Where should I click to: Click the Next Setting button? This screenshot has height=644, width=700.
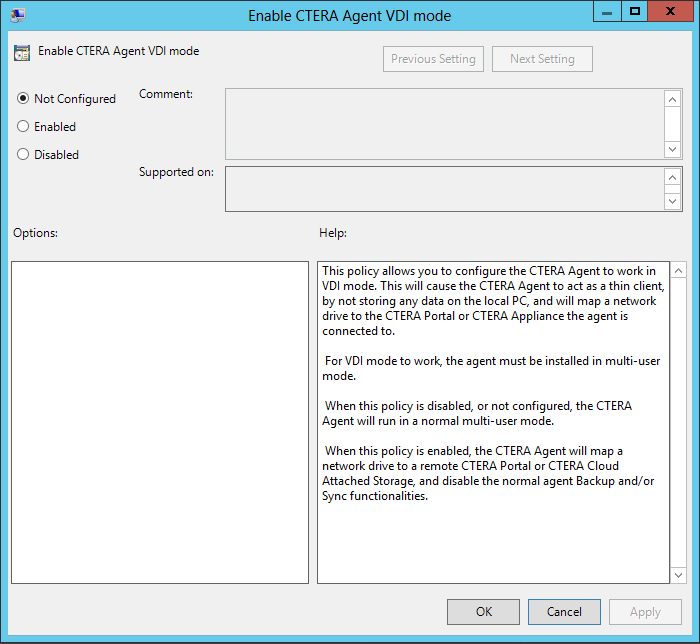pos(542,59)
